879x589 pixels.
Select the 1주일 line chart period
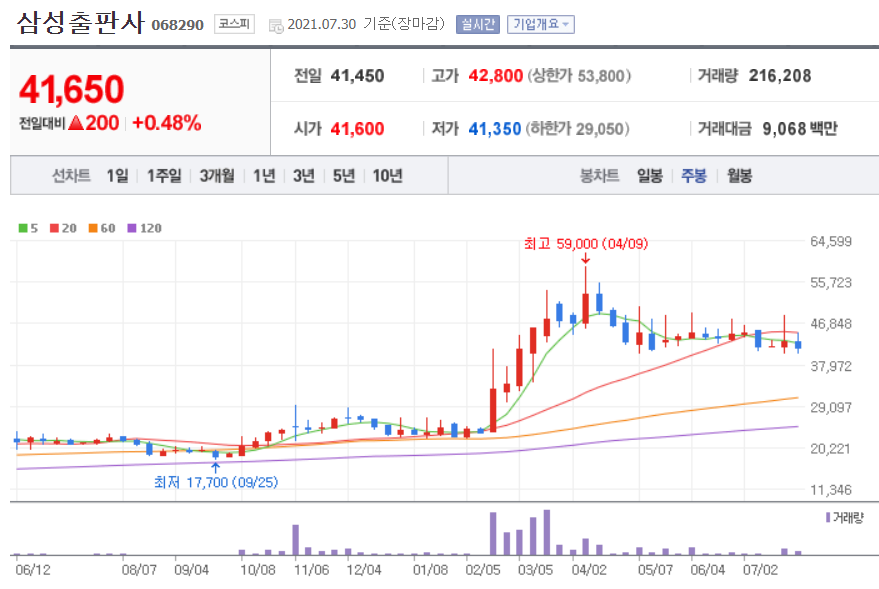click(164, 176)
